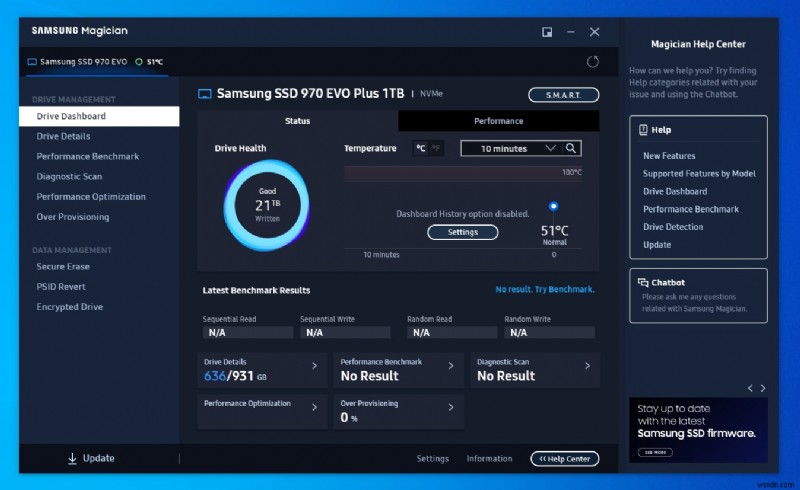
Task: Click Update in the bottom bar
Action: [x=91, y=458]
